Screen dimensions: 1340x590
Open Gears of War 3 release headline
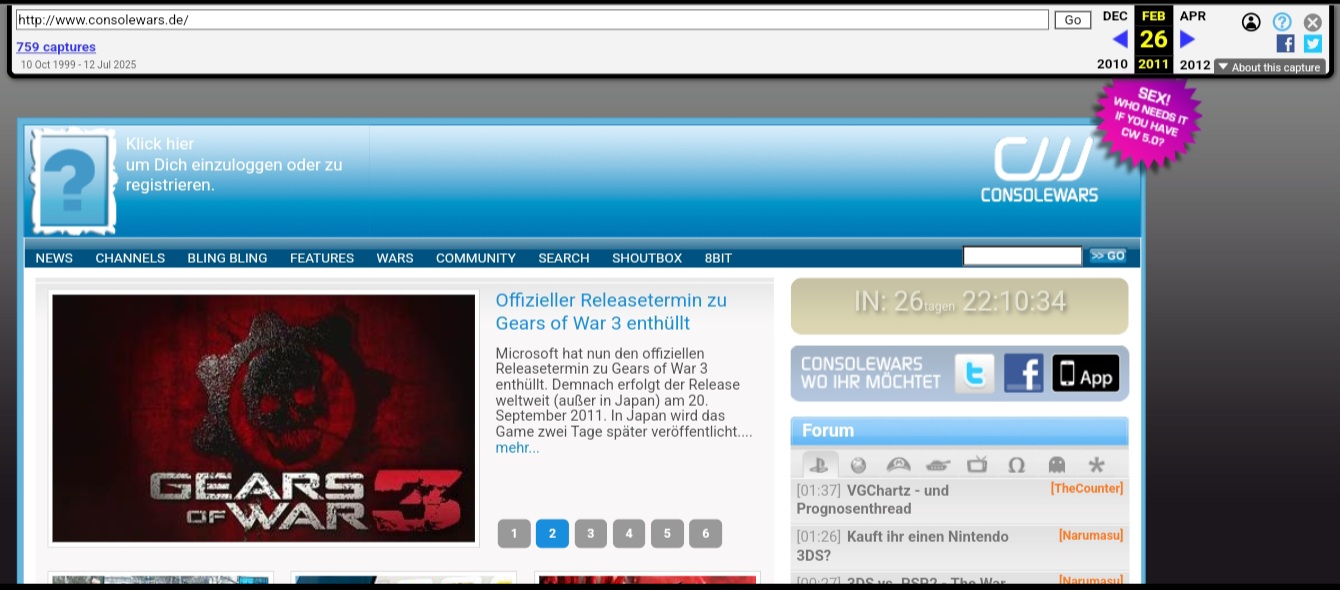611,311
